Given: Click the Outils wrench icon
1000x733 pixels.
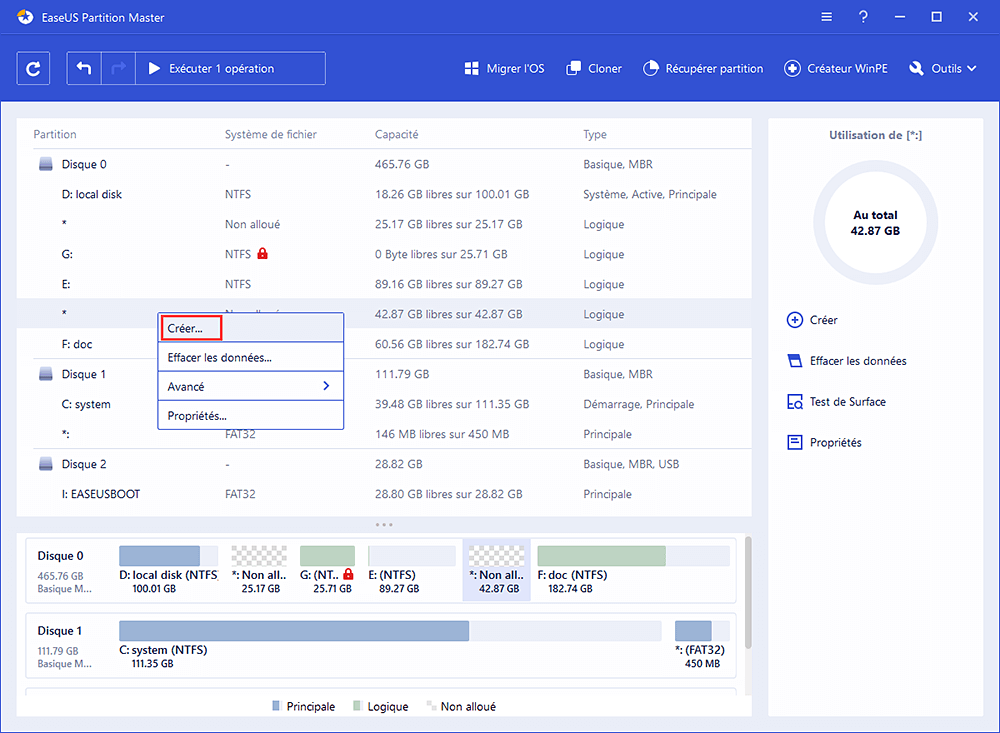Looking at the screenshot, I should coord(916,68).
